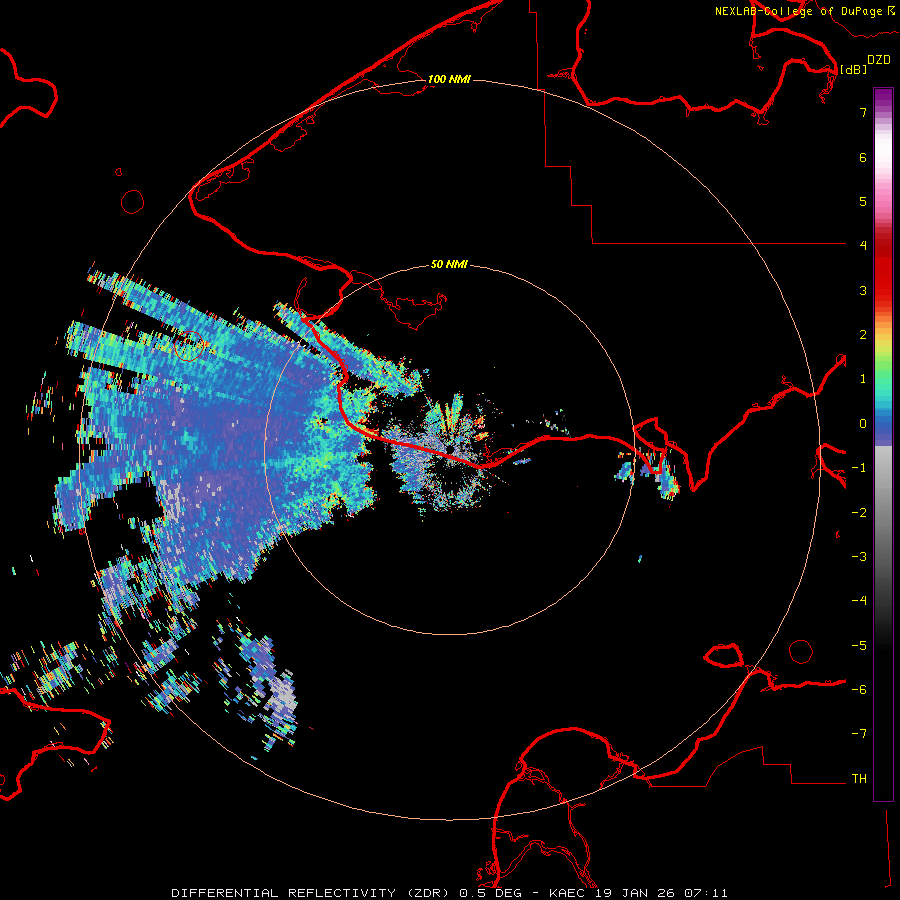Click the 3 value on color scale
The width and height of the screenshot is (900, 900).
pyautogui.click(x=863, y=290)
